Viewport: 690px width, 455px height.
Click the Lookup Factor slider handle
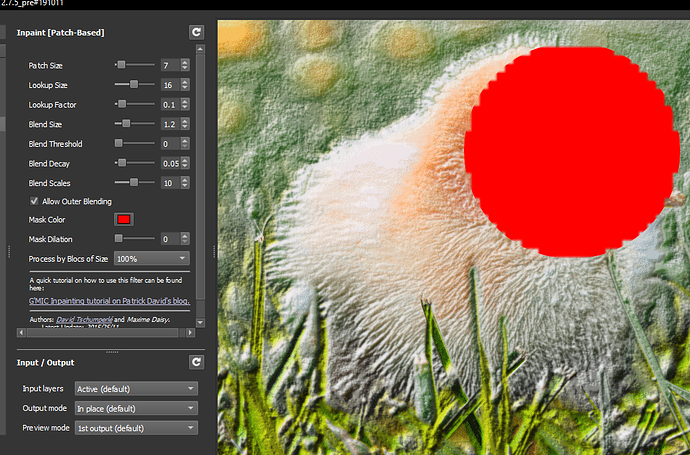click(x=122, y=104)
